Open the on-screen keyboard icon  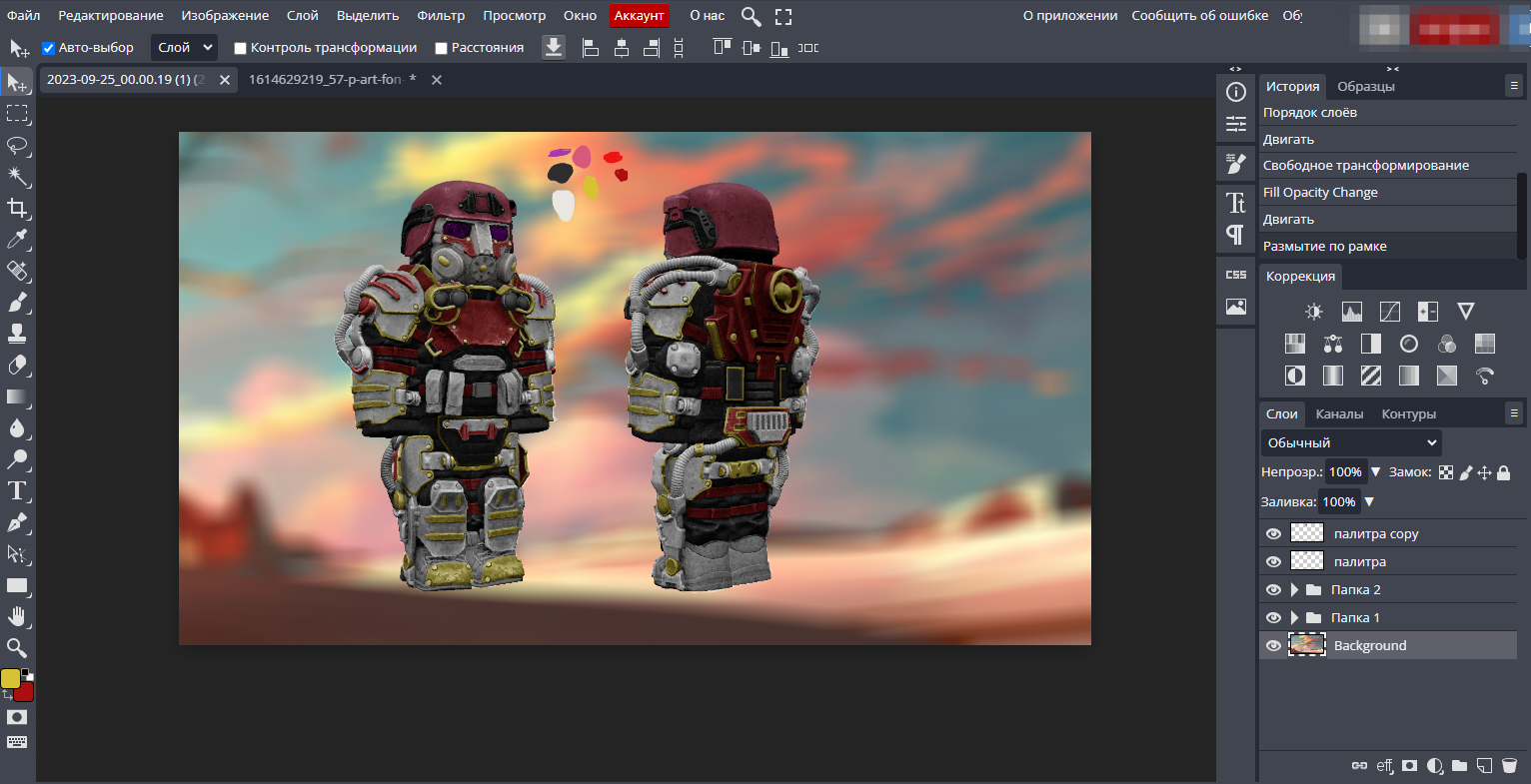(17, 742)
